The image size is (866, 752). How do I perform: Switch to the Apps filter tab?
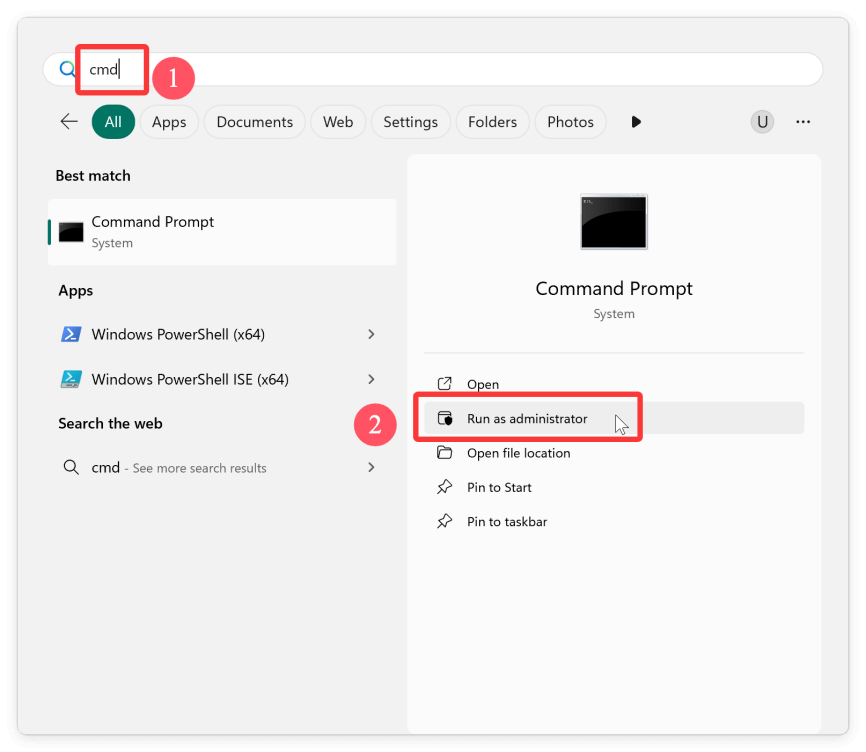point(169,122)
